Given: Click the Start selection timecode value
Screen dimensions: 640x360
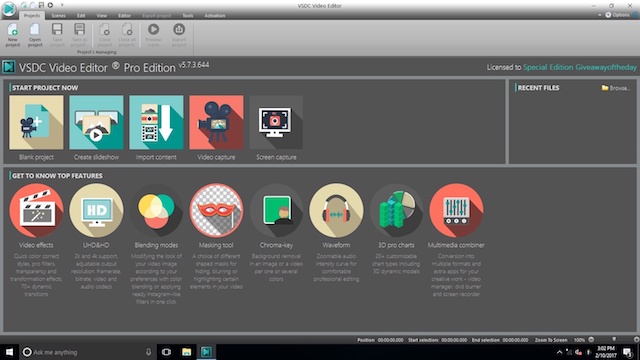Looking at the screenshot, I should tap(454, 340).
